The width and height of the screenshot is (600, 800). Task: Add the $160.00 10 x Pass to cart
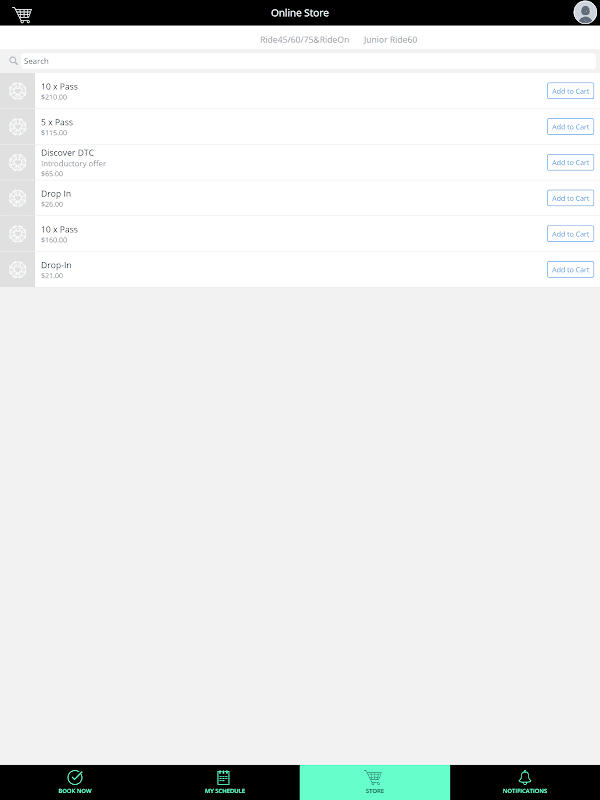coord(570,234)
